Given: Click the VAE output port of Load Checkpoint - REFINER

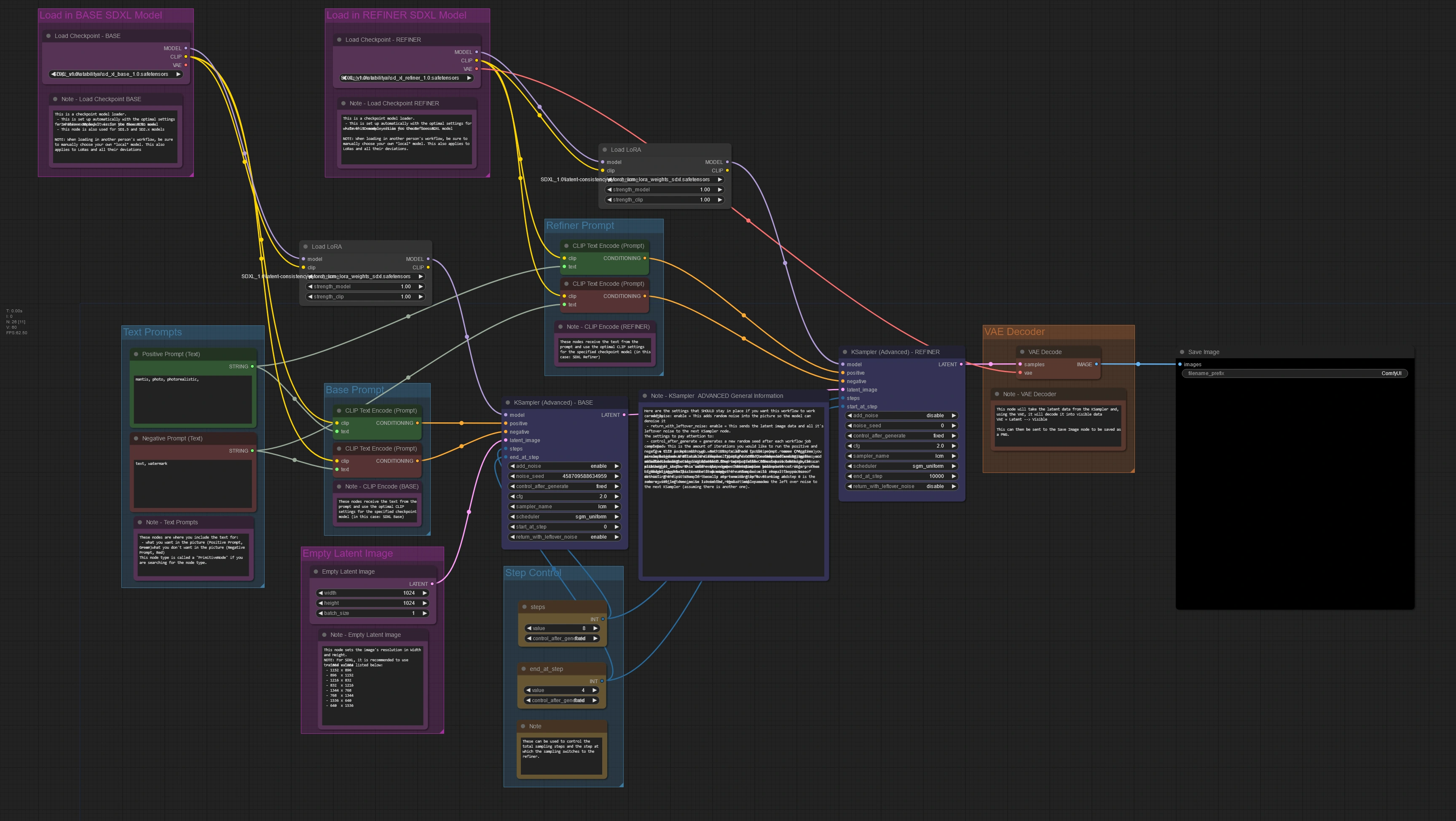Looking at the screenshot, I should coord(477,69).
